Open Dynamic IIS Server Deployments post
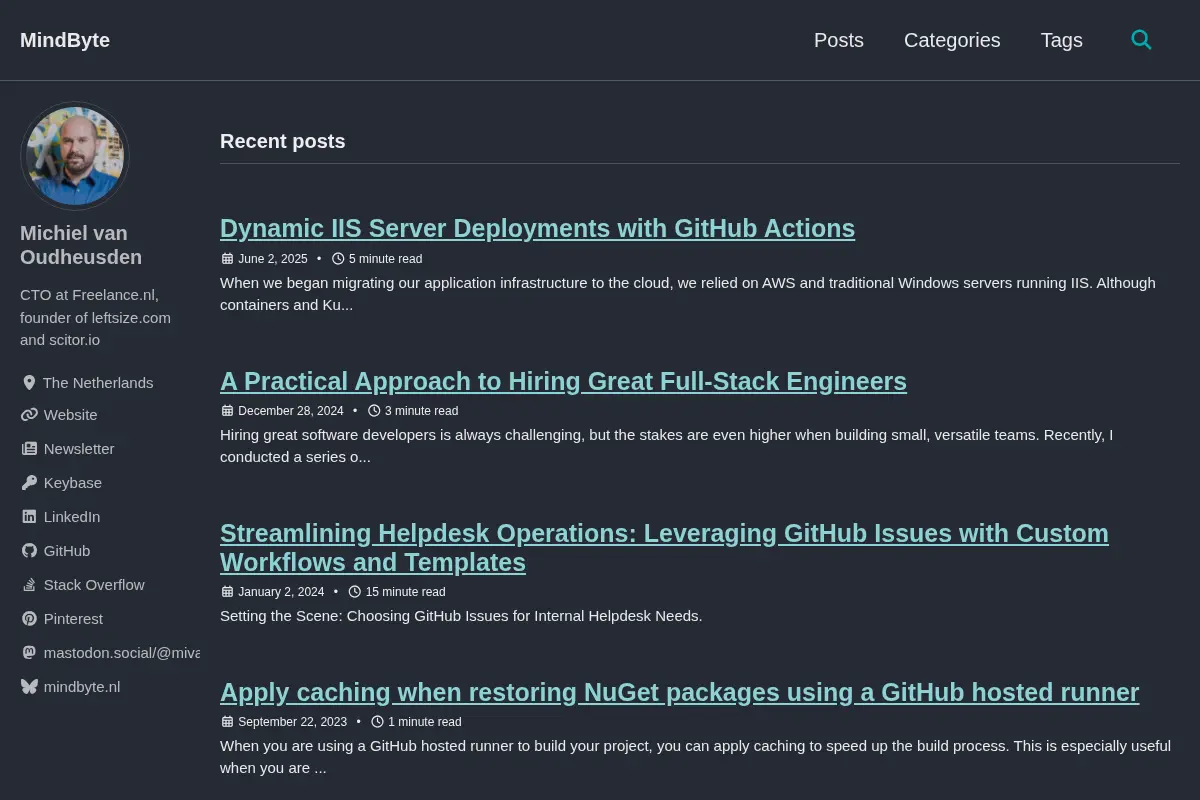 point(537,228)
